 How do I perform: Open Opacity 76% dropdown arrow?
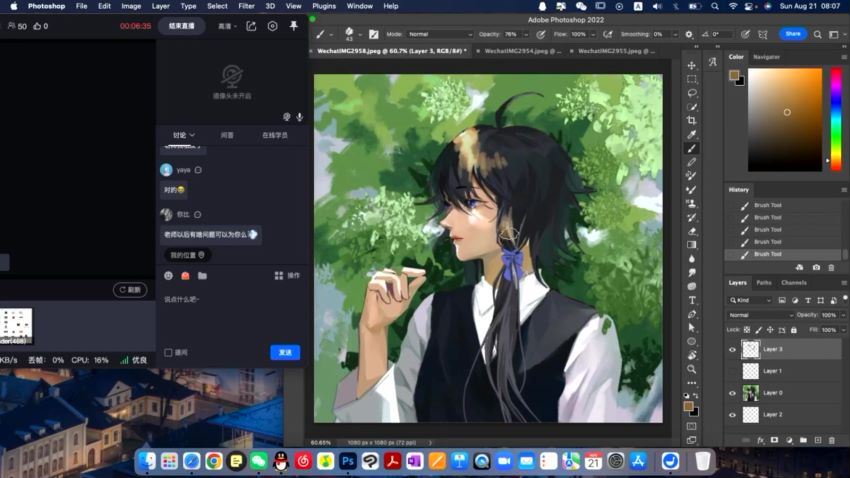pos(525,34)
